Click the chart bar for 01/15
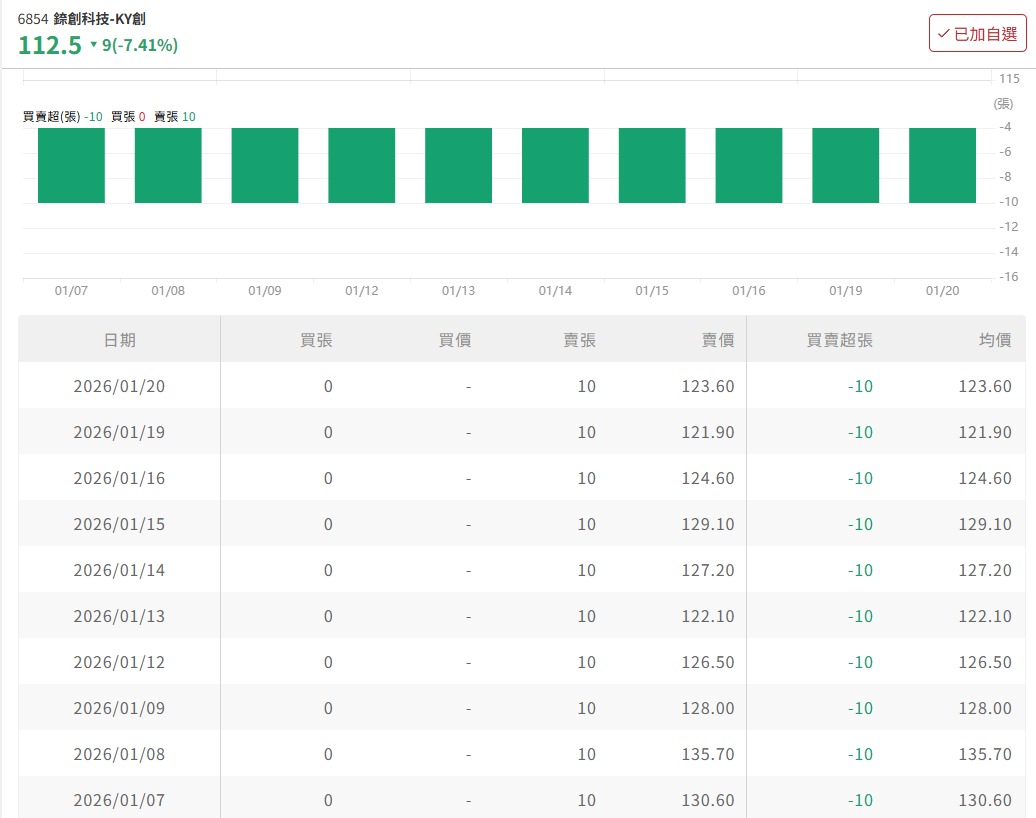Screen dimensions: 1036x818 click(x=652, y=165)
